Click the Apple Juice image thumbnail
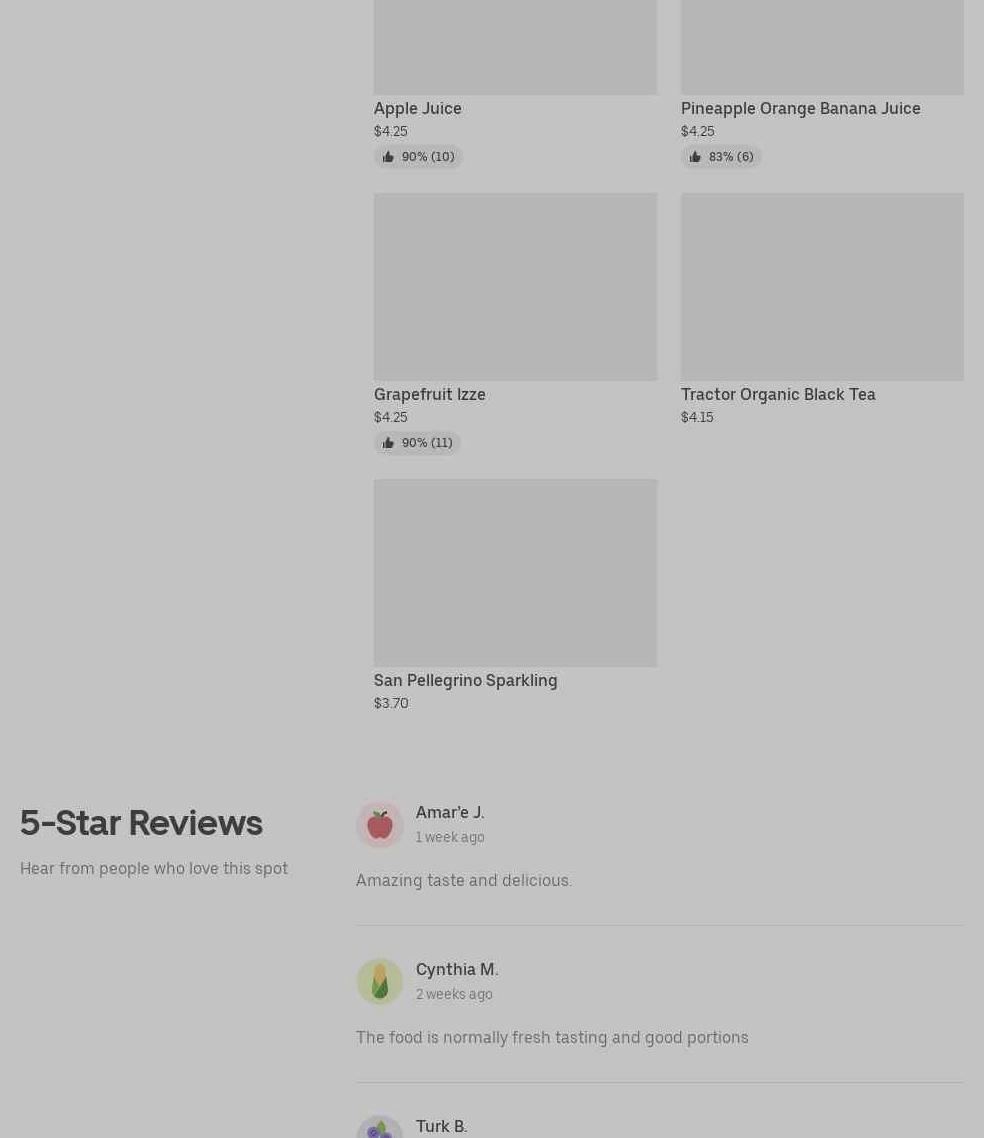 click(x=515, y=47)
